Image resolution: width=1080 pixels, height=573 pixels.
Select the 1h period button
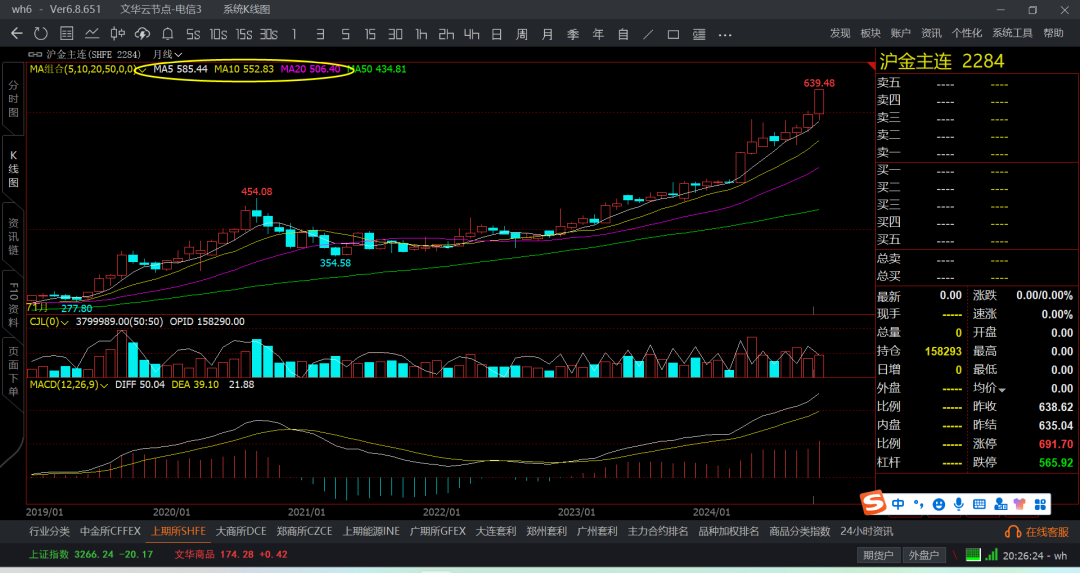click(421, 34)
